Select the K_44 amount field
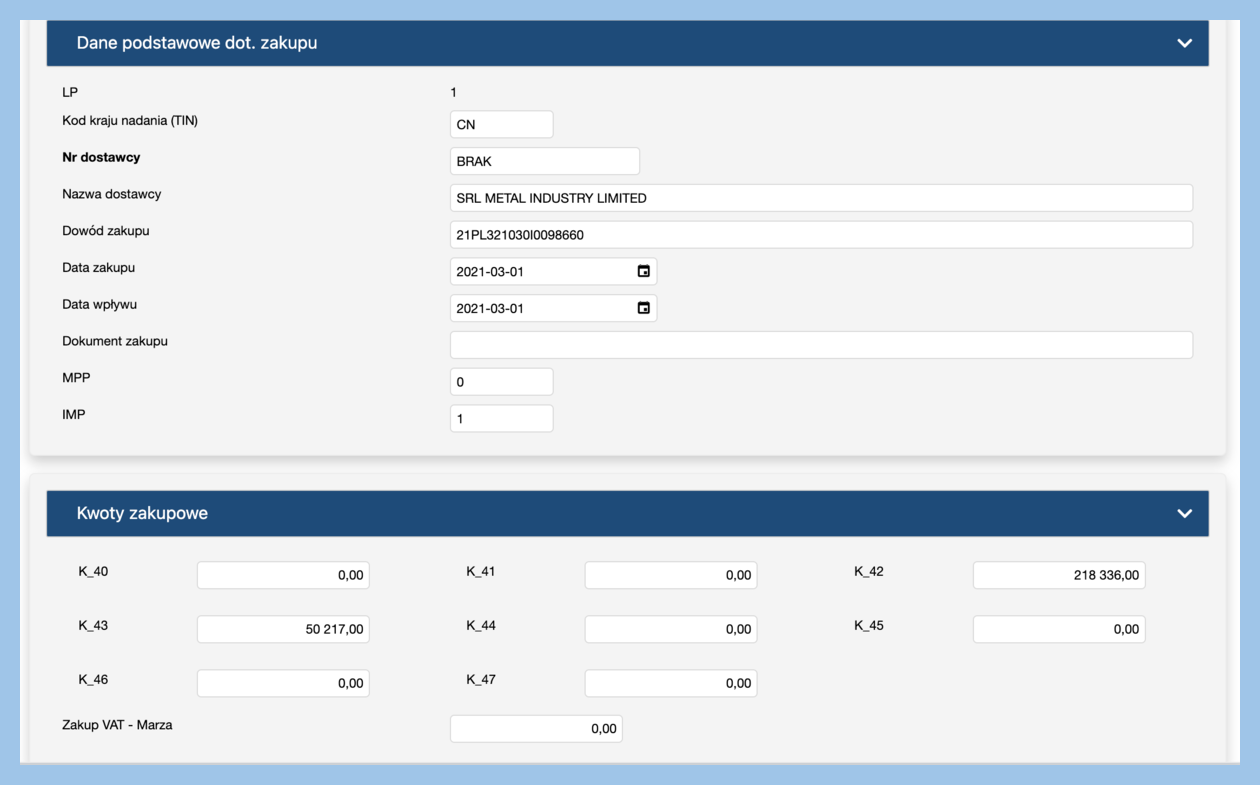The width and height of the screenshot is (1260, 785). [670, 629]
